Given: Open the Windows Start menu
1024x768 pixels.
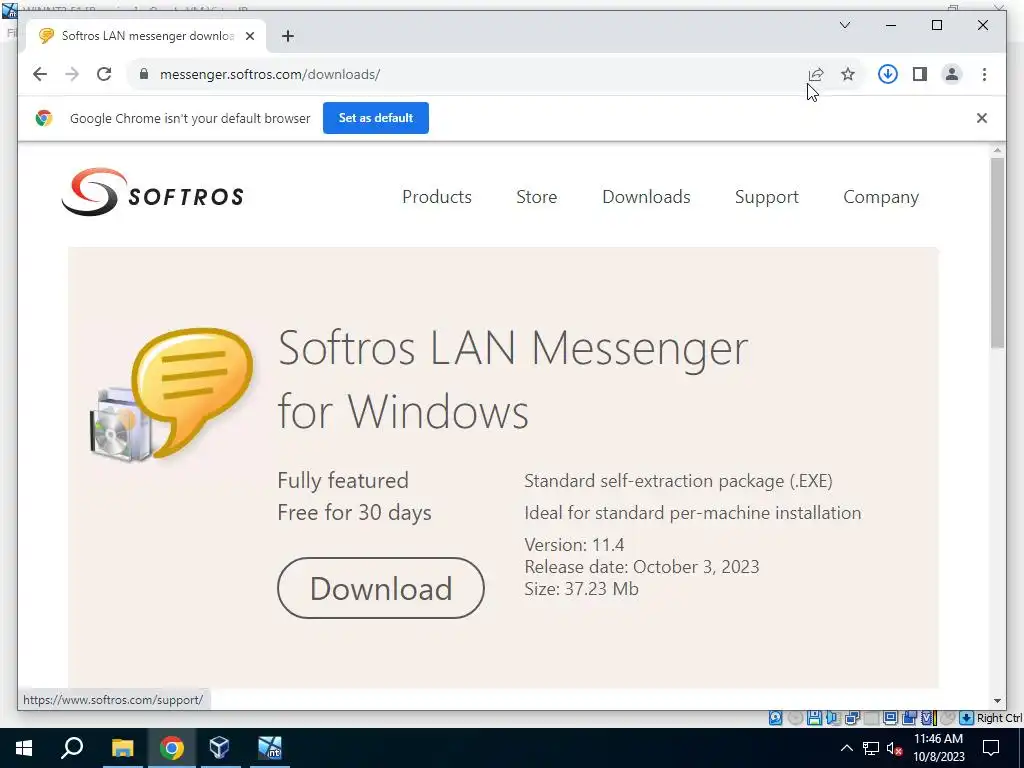Looking at the screenshot, I should 24,748.
